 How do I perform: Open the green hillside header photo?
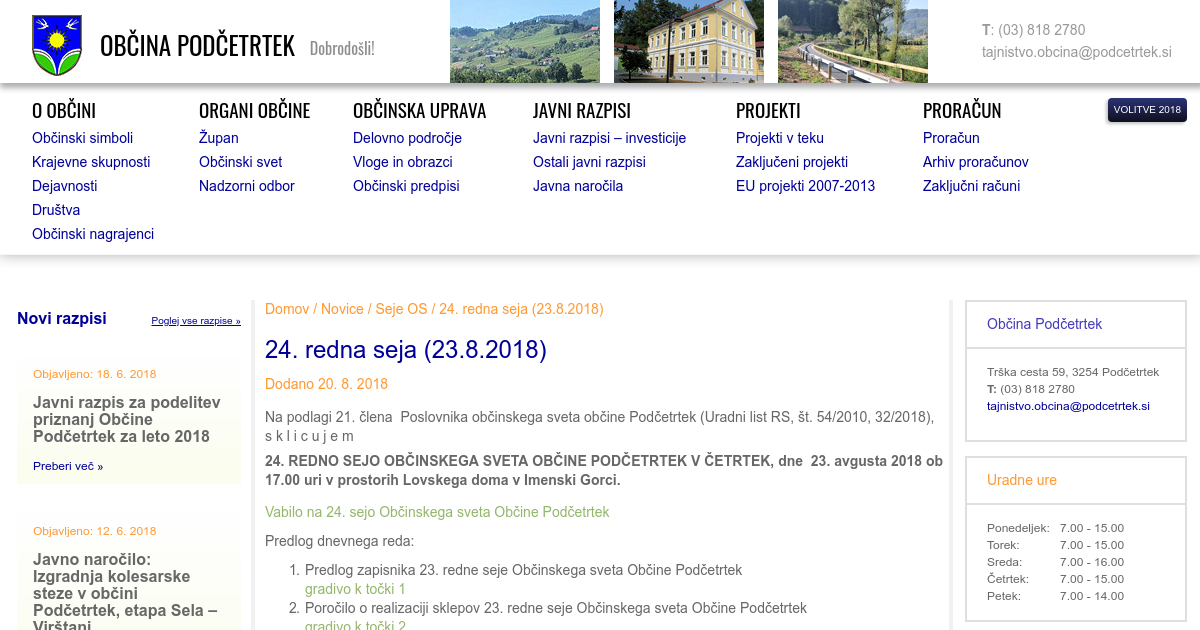point(524,41)
